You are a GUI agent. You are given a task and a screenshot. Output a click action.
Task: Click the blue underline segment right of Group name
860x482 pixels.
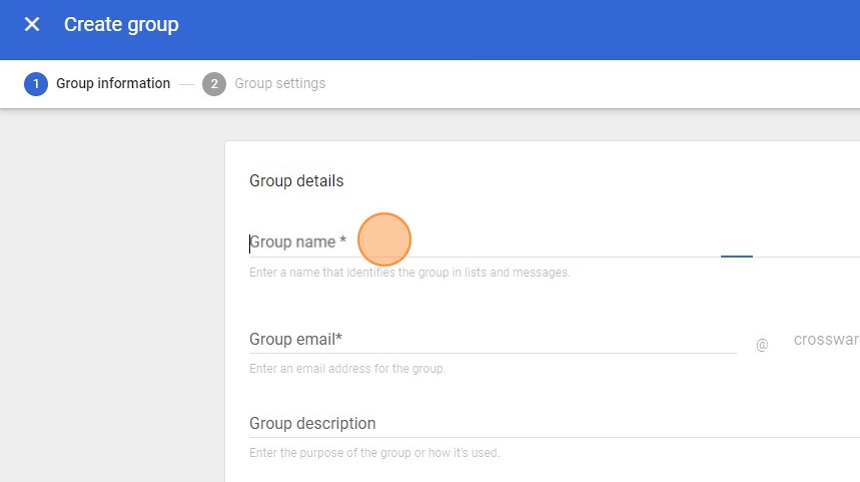pyautogui.click(x=736, y=256)
